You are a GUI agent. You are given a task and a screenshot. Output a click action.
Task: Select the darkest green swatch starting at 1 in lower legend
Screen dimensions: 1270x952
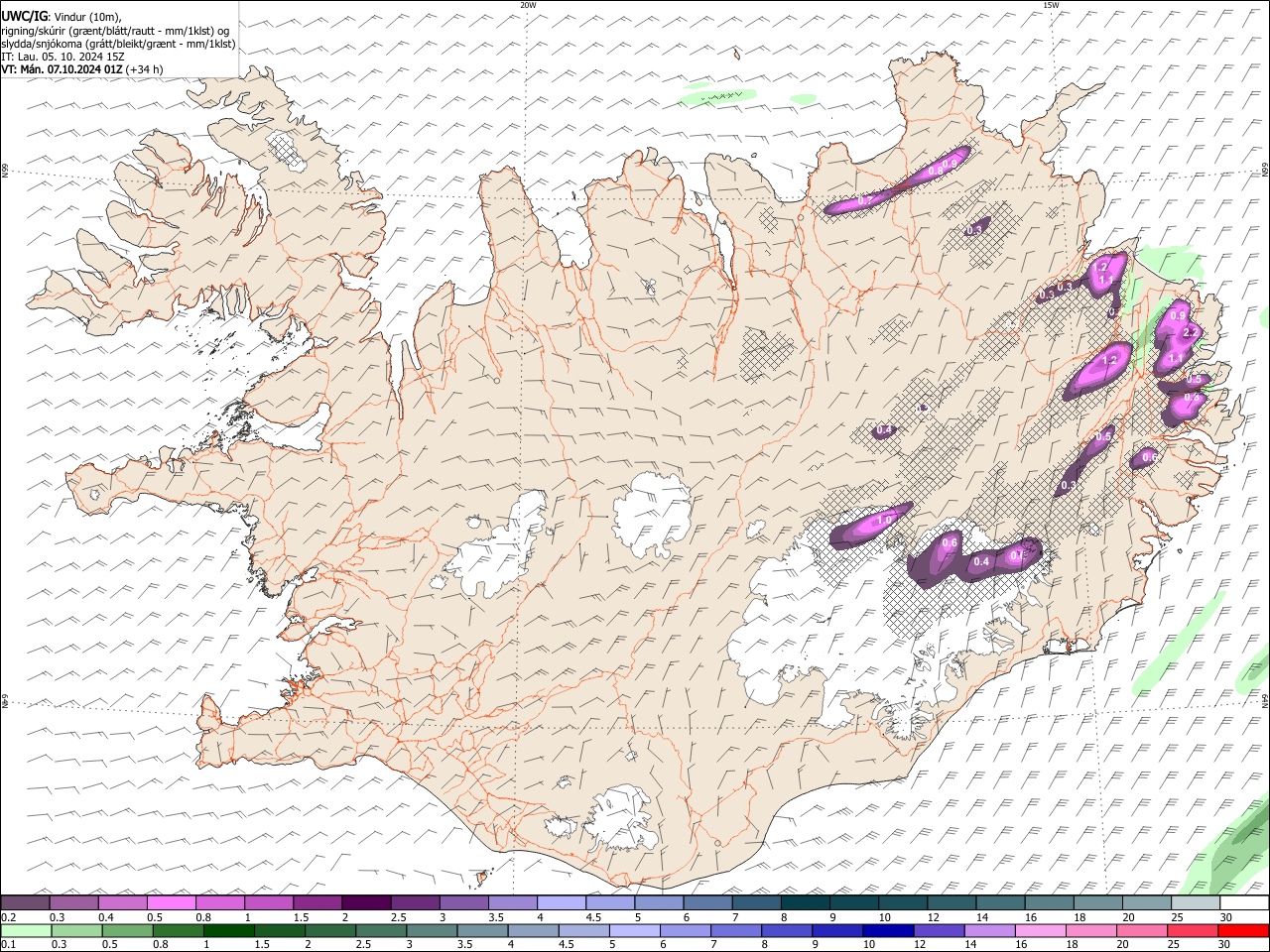pyautogui.click(x=229, y=931)
